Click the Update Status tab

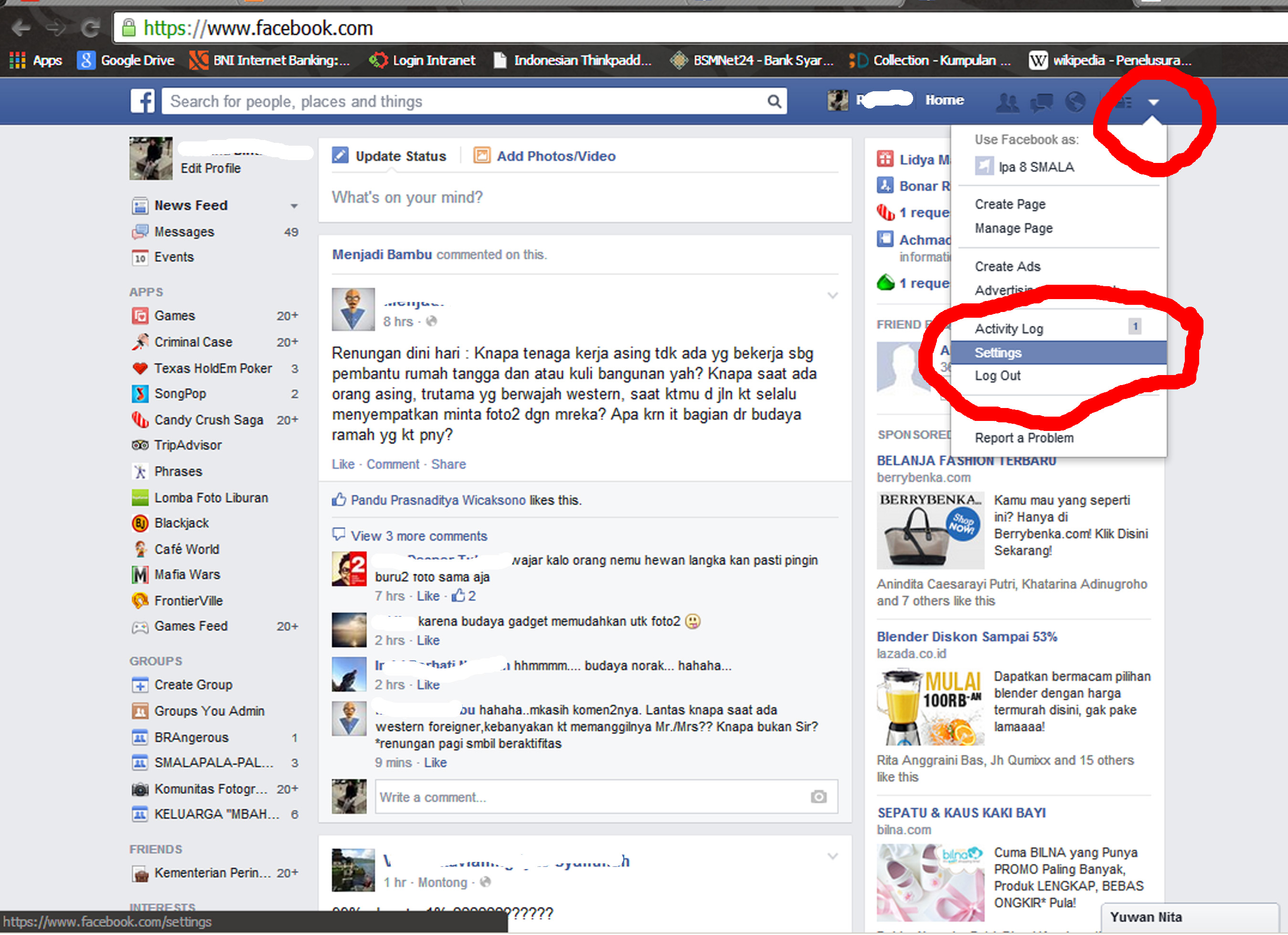pos(390,156)
